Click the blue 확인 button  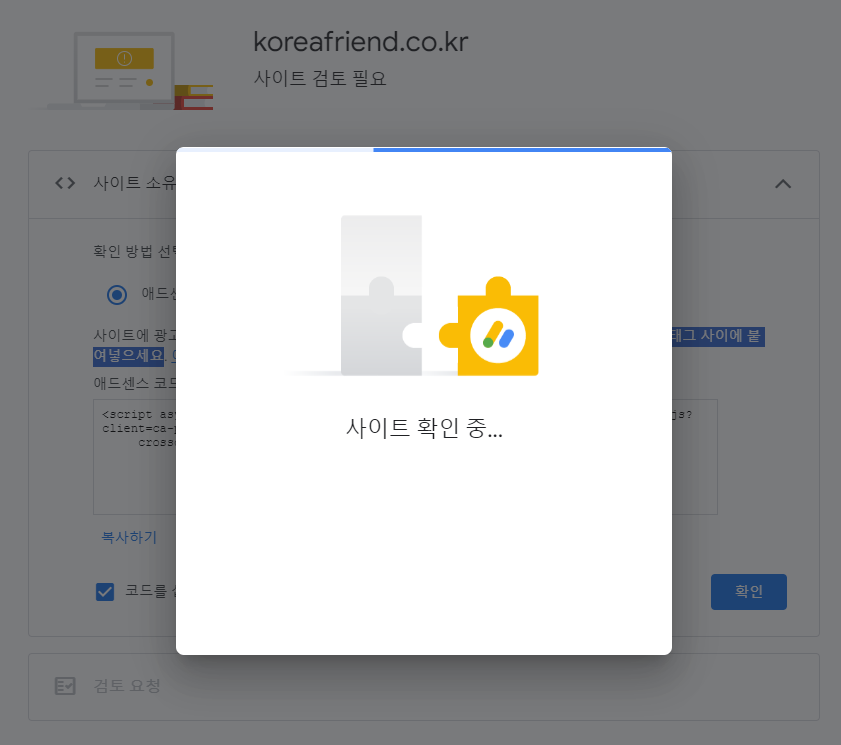click(748, 592)
